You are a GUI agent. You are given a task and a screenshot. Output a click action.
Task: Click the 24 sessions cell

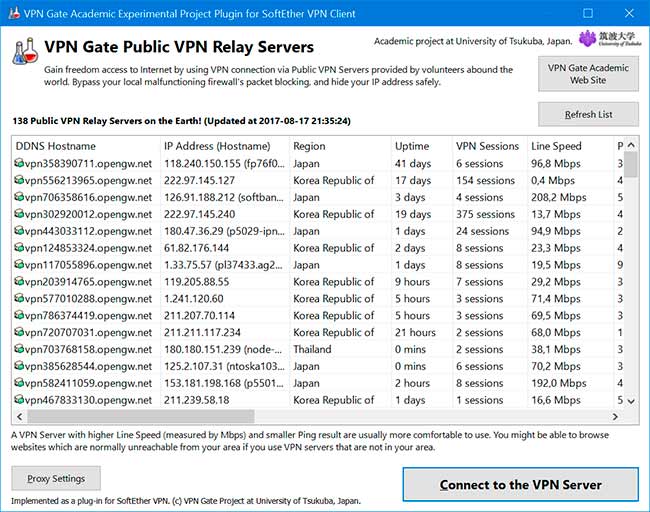483,231
